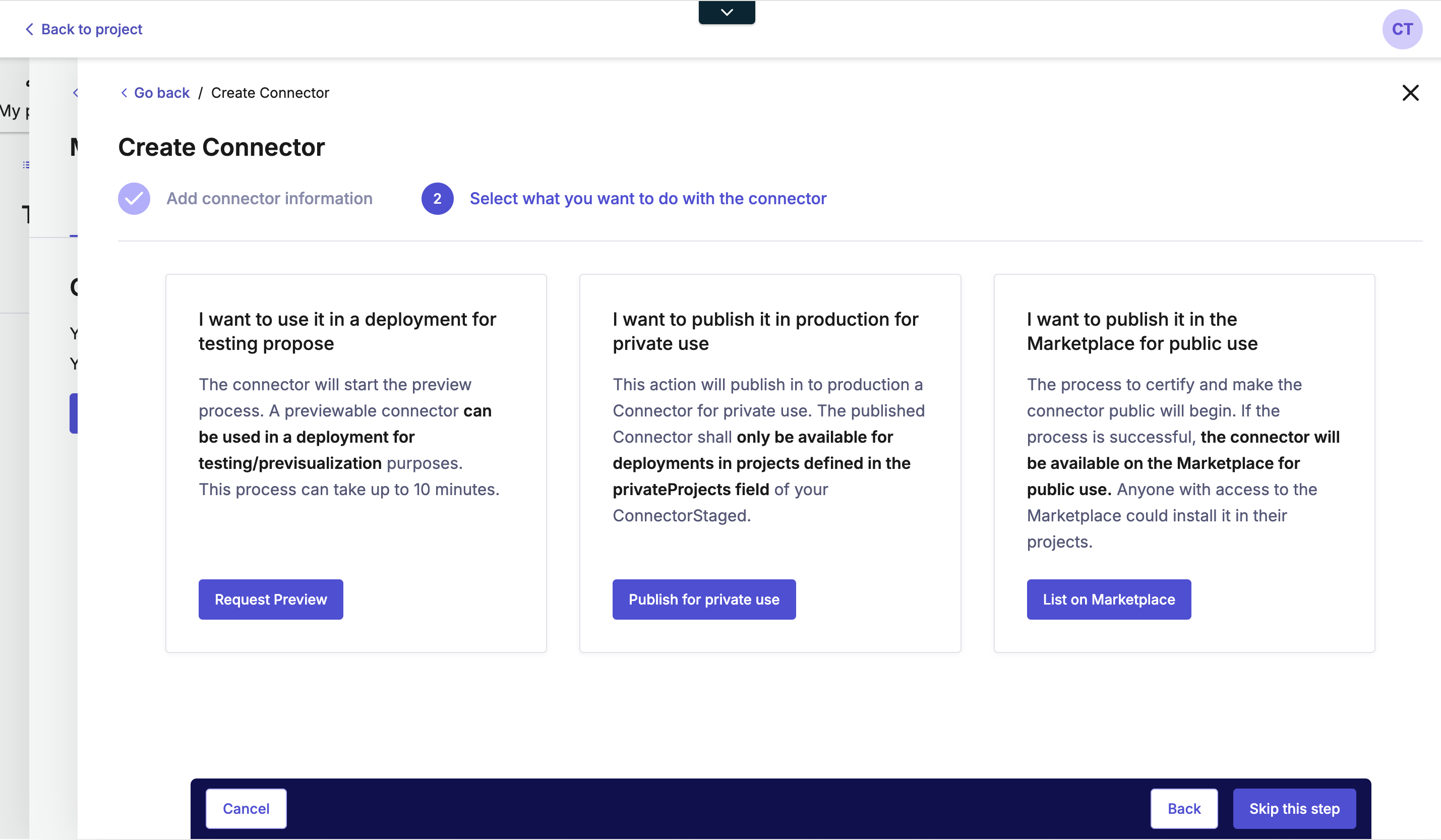The image size is (1441, 840).
Task: Click the partially hidden blue button on the left edge
Action: pos(73,413)
